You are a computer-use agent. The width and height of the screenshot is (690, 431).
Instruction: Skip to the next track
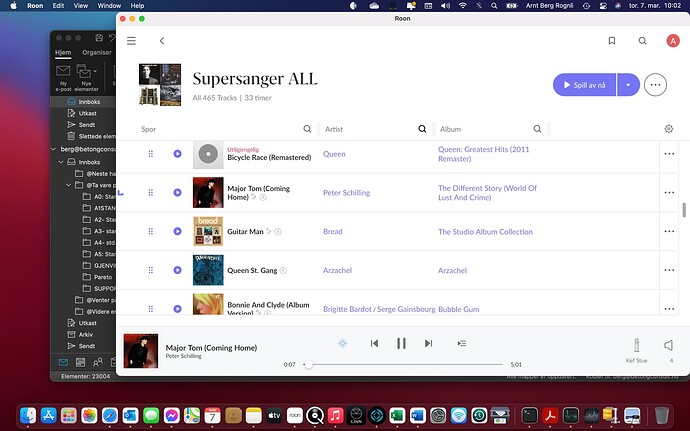click(x=428, y=343)
